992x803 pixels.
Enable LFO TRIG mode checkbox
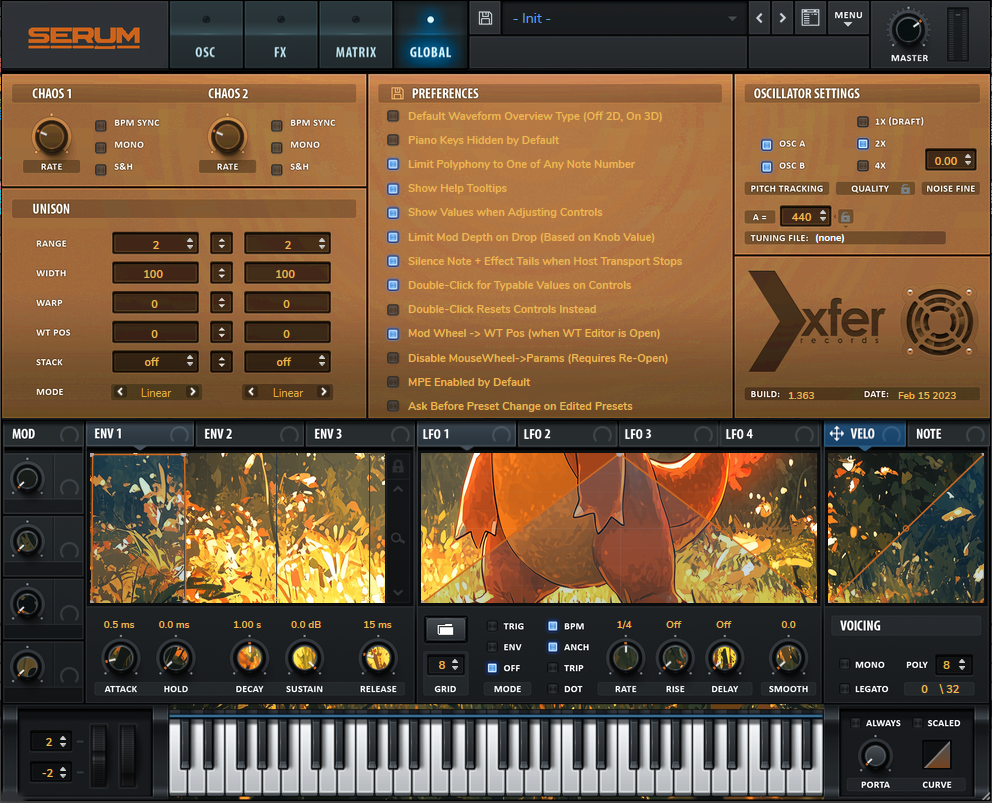point(492,626)
